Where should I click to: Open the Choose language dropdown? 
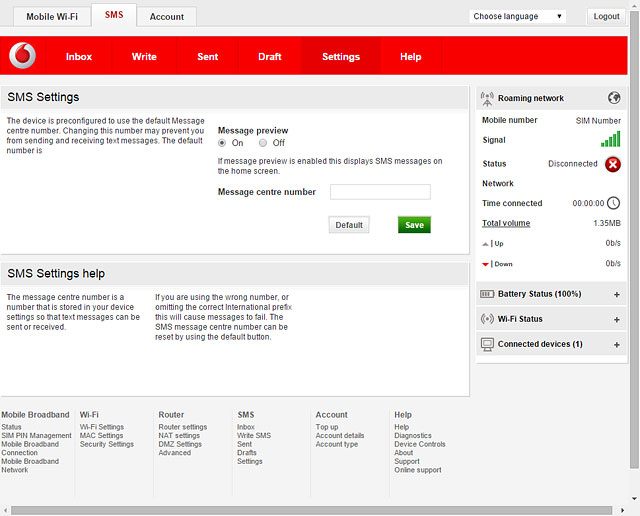[518, 16]
